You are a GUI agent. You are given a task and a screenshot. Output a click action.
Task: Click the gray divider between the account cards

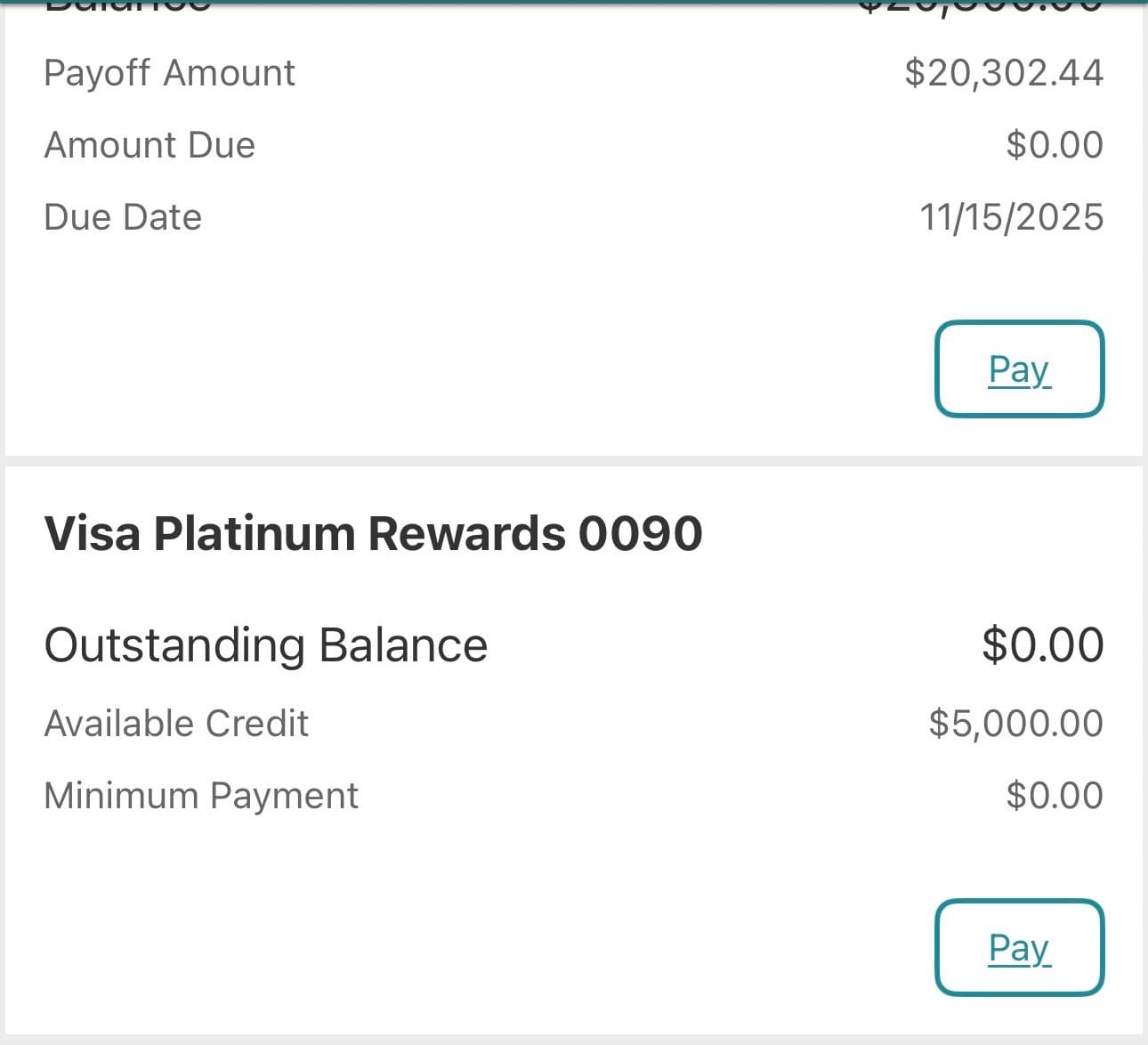(574, 461)
